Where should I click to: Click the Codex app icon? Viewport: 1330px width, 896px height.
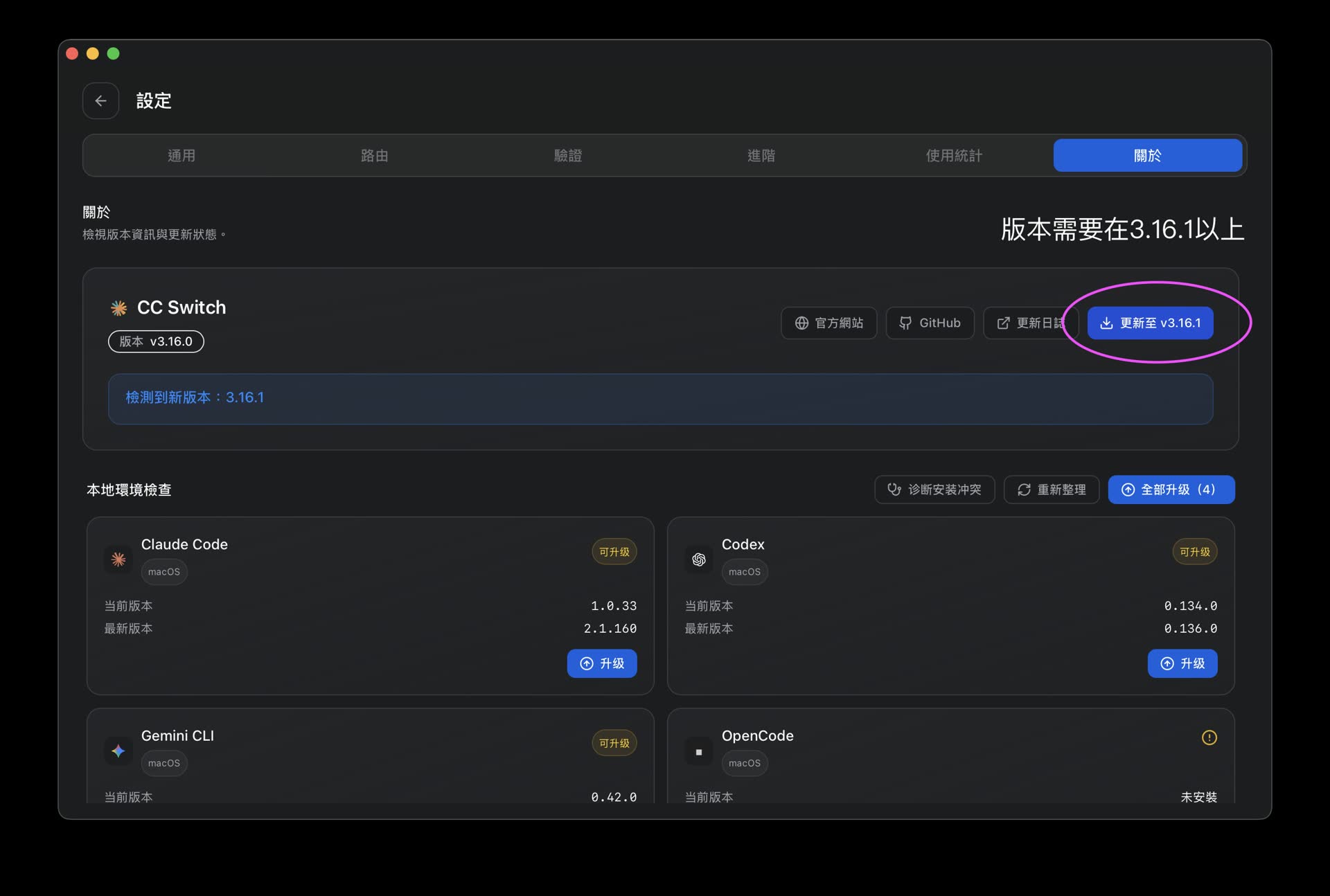(x=699, y=559)
